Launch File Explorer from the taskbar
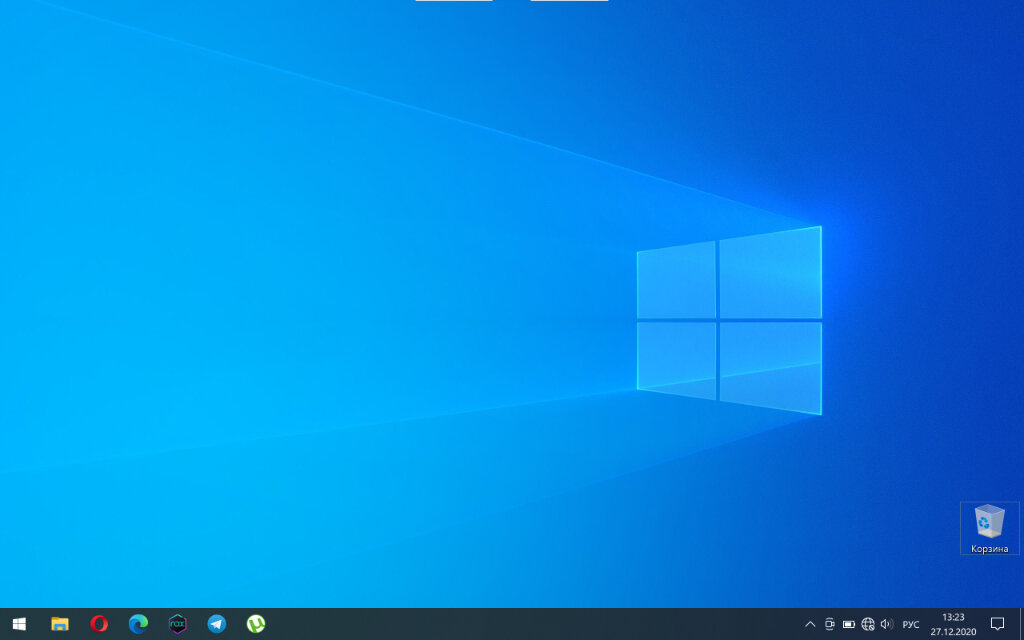The height and width of the screenshot is (640, 1024). click(x=59, y=624)
